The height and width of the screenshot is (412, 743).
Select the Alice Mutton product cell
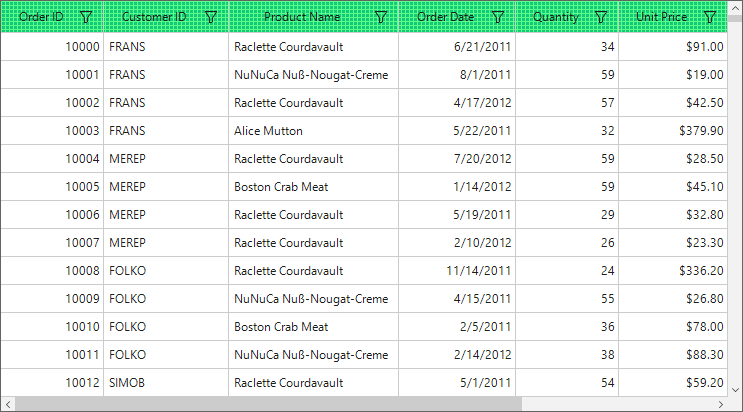click(313, 130)
